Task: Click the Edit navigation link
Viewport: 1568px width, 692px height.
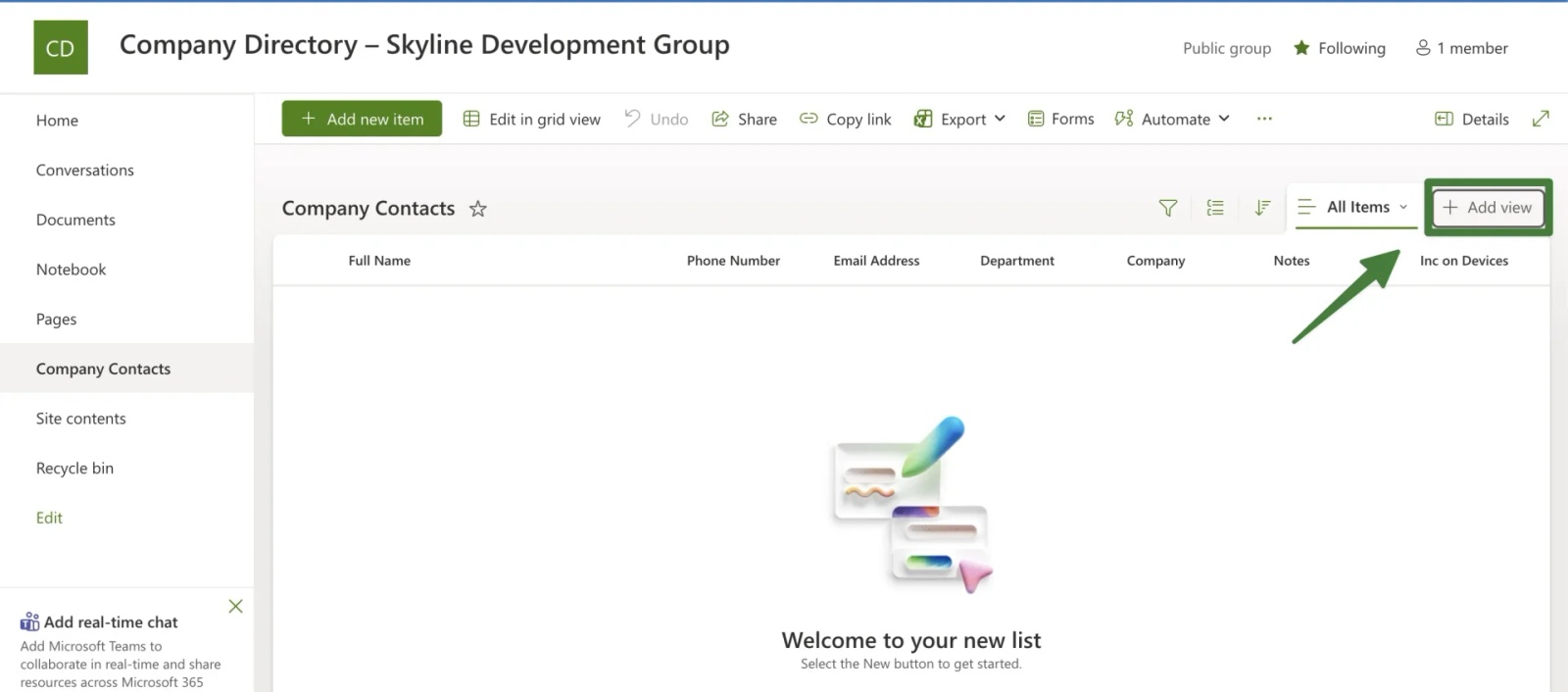Action: coord(49,518)
